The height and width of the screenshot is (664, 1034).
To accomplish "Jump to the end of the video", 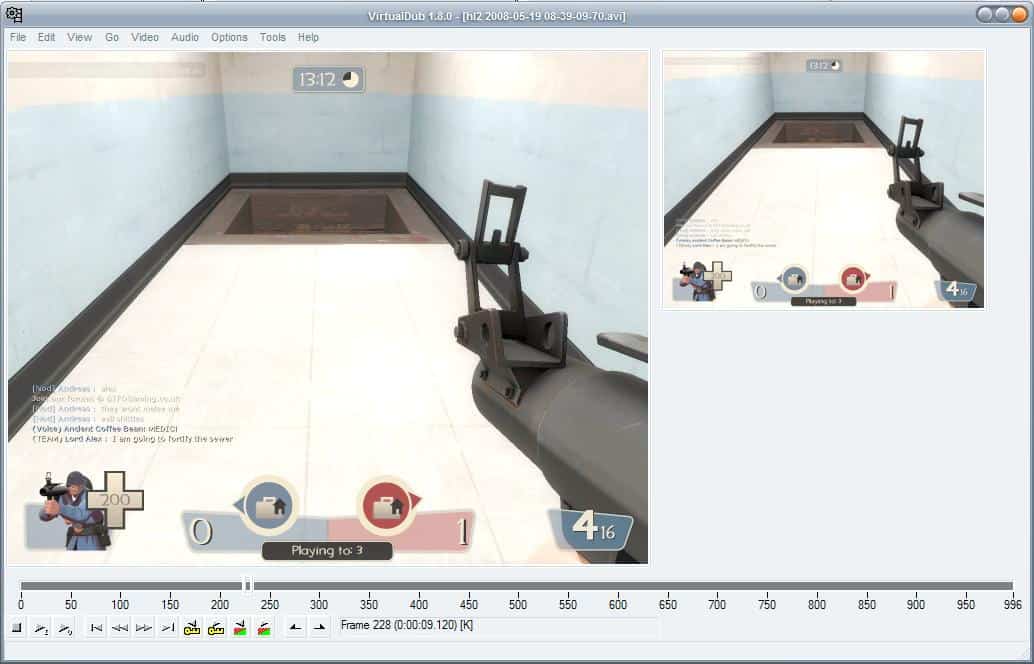I will click(168, 628).
